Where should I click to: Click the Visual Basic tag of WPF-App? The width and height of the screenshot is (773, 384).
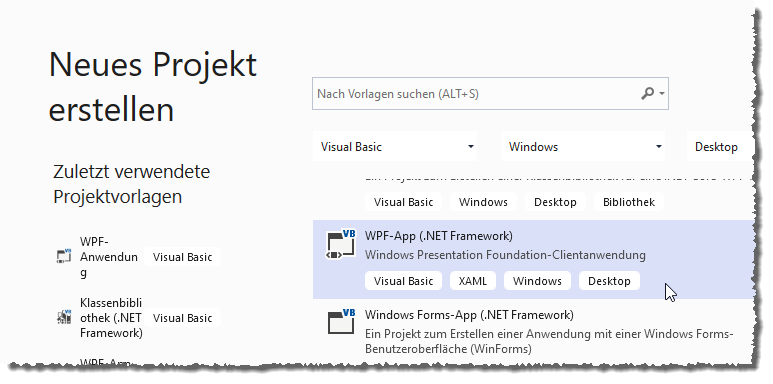click(x=403, y=281)
